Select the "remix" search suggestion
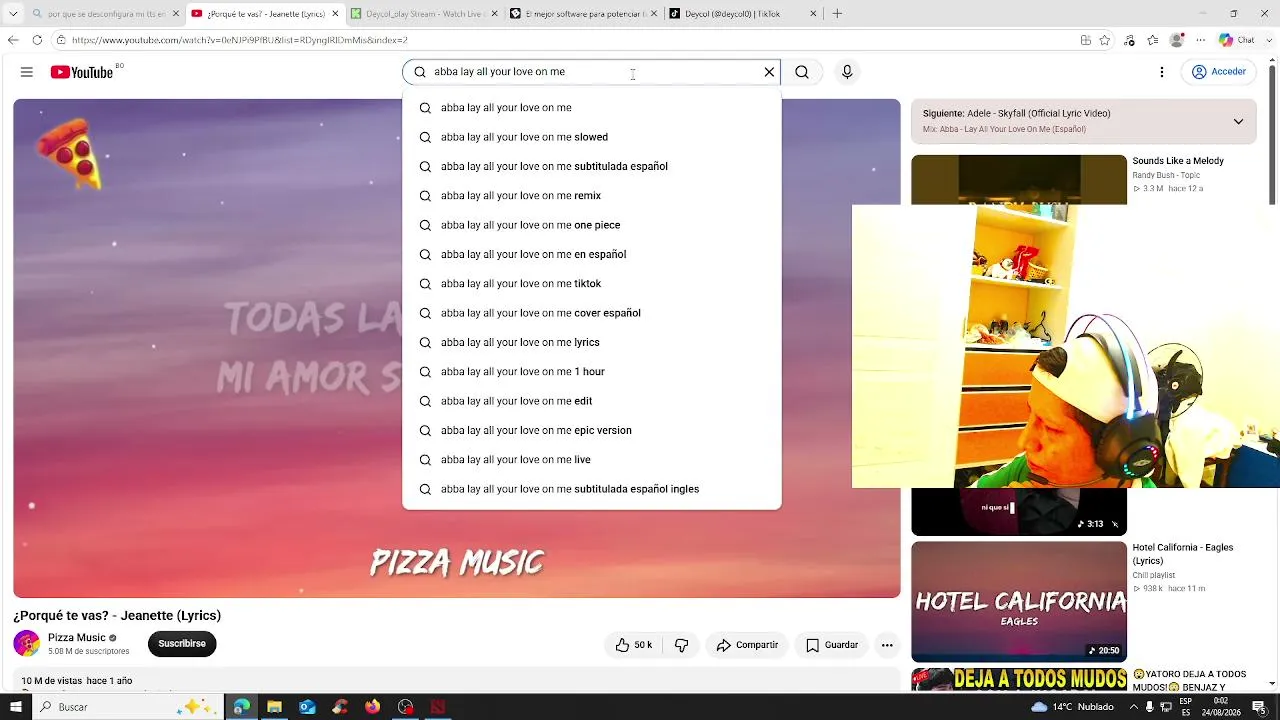Viewport: 1280px width, 720px height. tap(592, 196)
